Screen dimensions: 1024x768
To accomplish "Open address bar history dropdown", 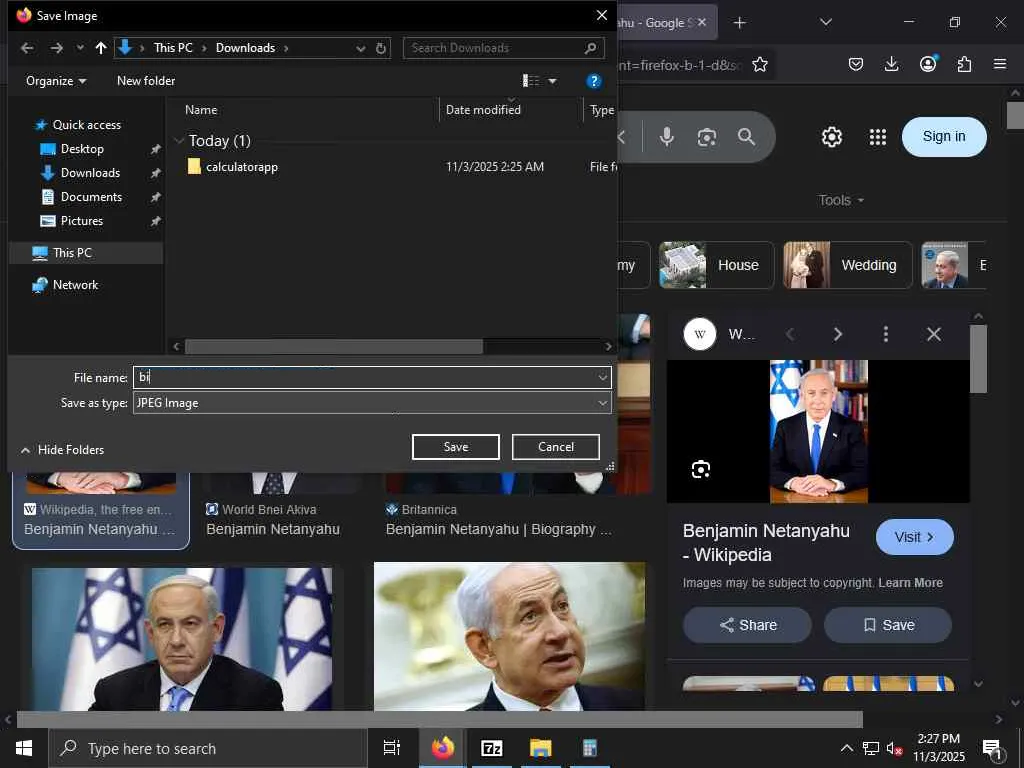I will 360,48.
